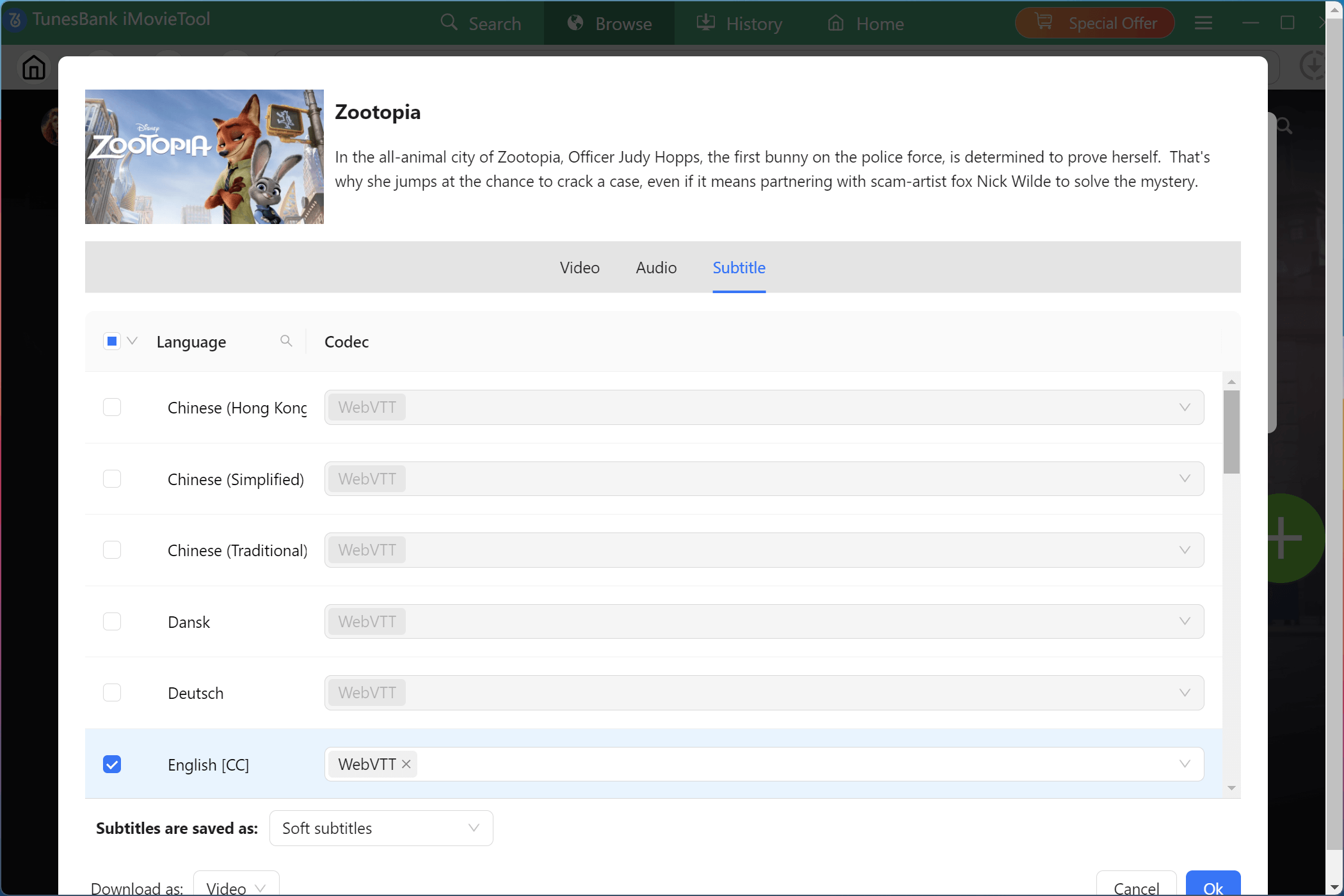Expand the Soft subtitles dropdown
Viewport: 1344px width, 896px height.
(x=381, y=828)
